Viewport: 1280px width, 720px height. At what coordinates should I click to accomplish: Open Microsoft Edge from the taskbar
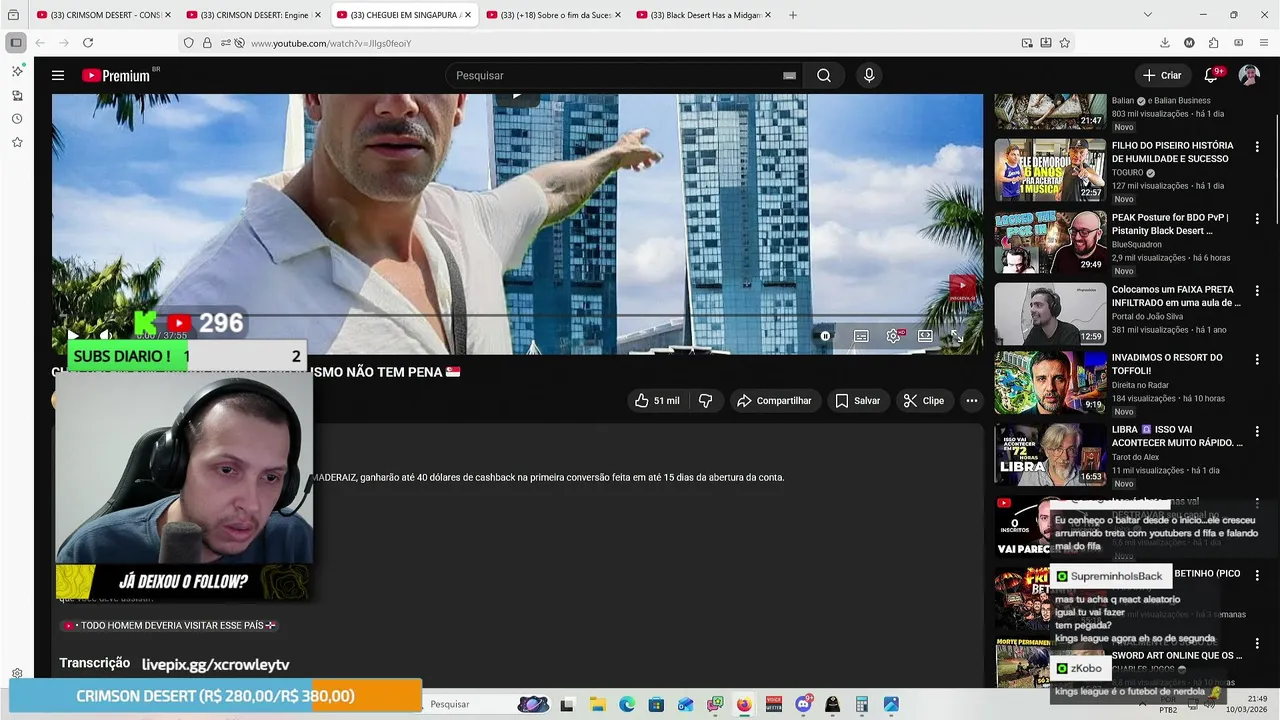(x=627, y=704)
